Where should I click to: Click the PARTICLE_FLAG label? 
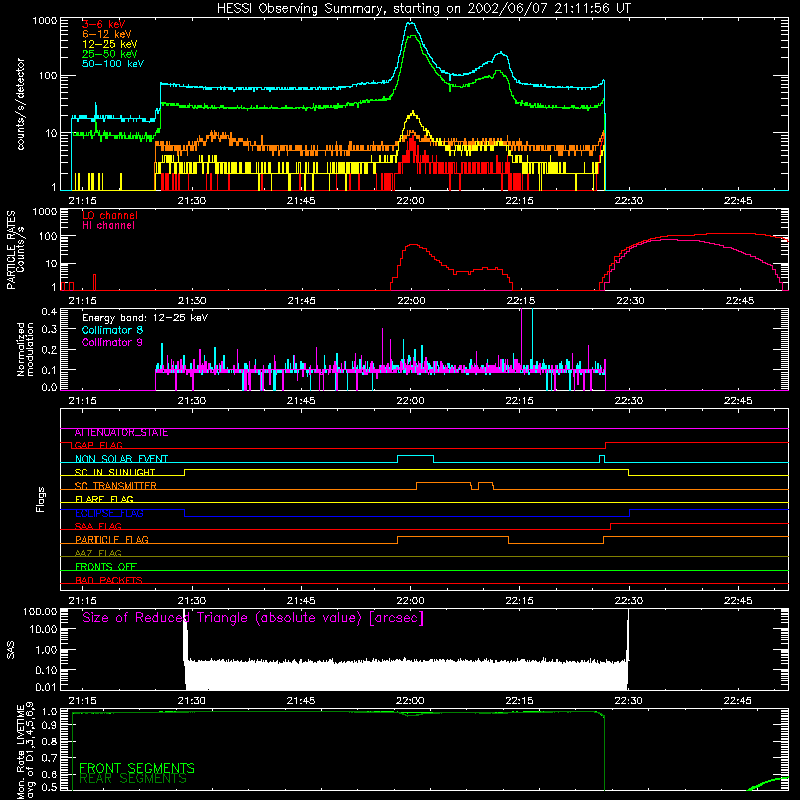coord(112,540)
